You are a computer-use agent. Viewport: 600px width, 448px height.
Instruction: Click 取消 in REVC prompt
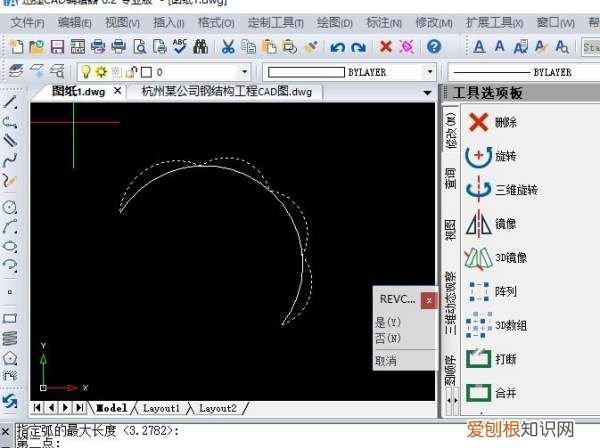click(x=386, y=361)
